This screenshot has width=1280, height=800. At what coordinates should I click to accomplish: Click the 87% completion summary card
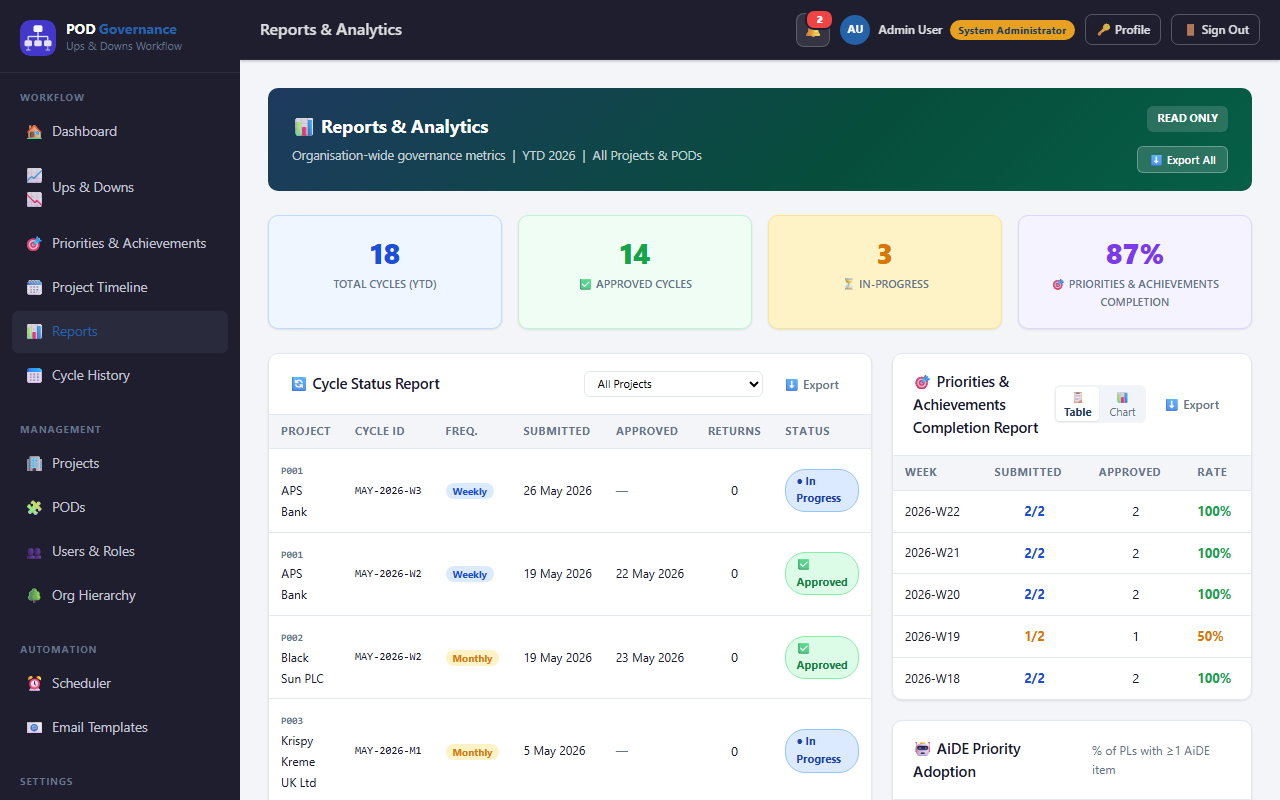[x=1135, y=272]
